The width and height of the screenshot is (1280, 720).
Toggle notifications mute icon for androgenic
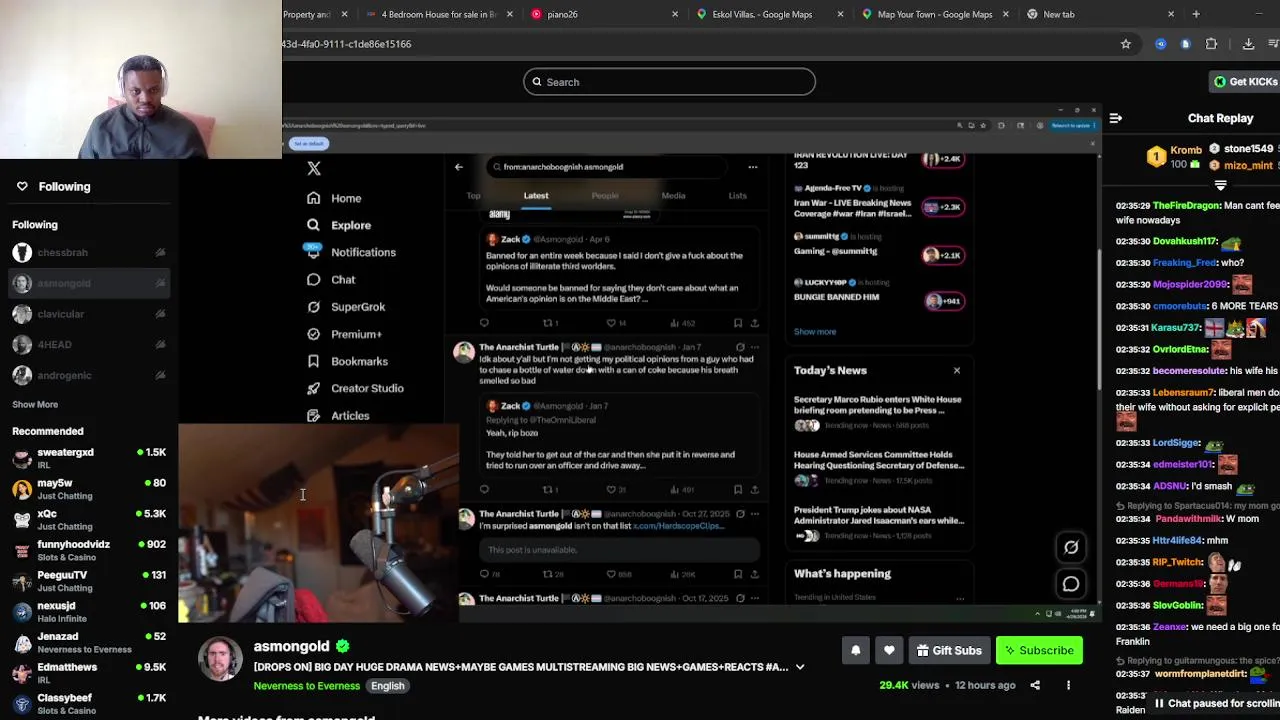(160, 376)
